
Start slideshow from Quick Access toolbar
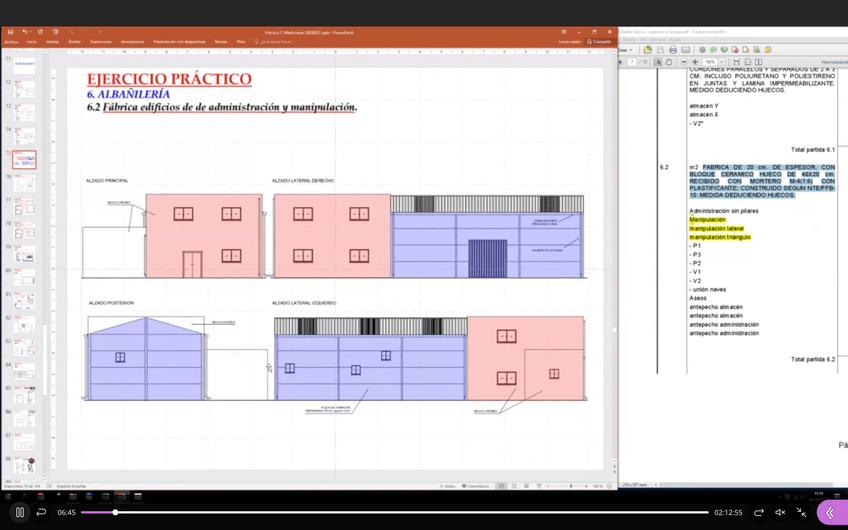pyautogui.click(x=56, y=32)
